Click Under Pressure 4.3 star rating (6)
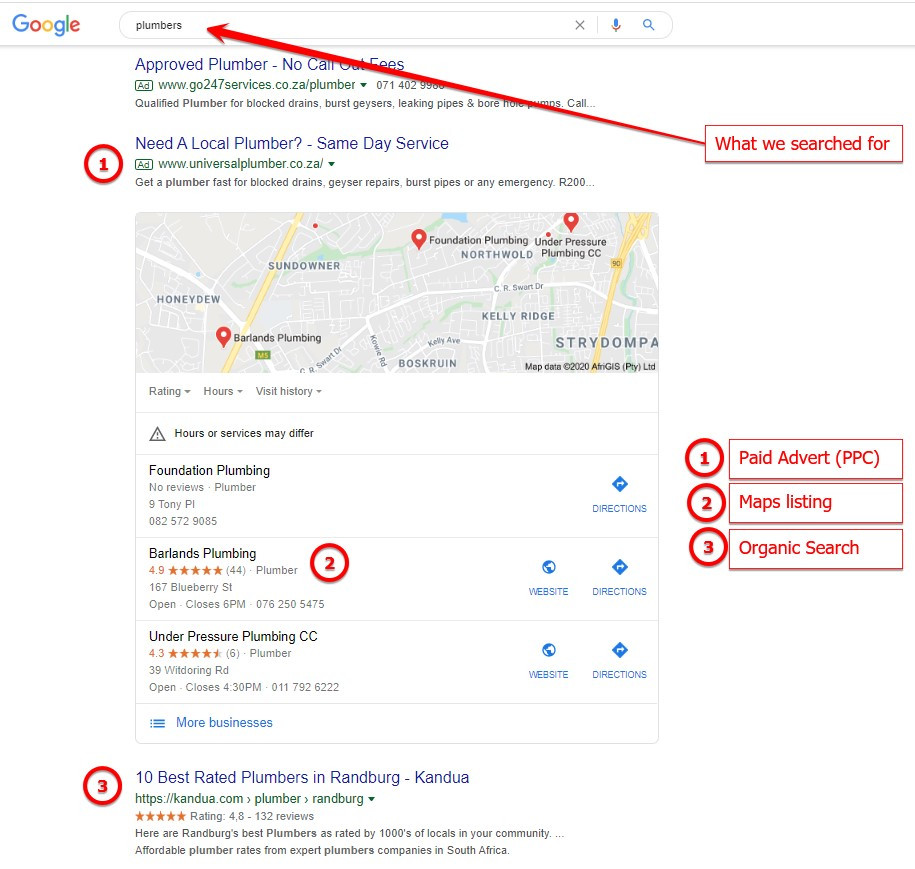The height and width of the screenshot is (869, 915). click(x=194, y=653)
